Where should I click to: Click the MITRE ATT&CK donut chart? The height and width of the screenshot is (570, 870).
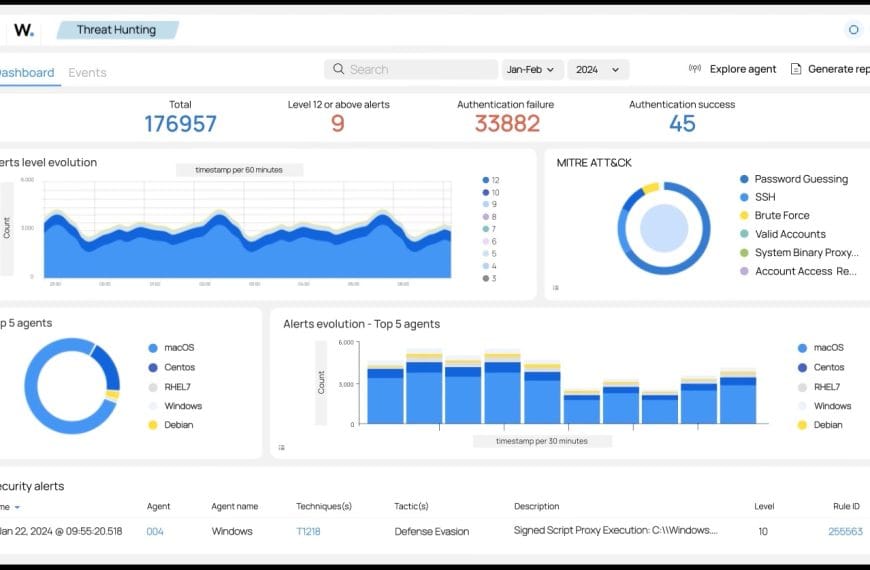664,228
